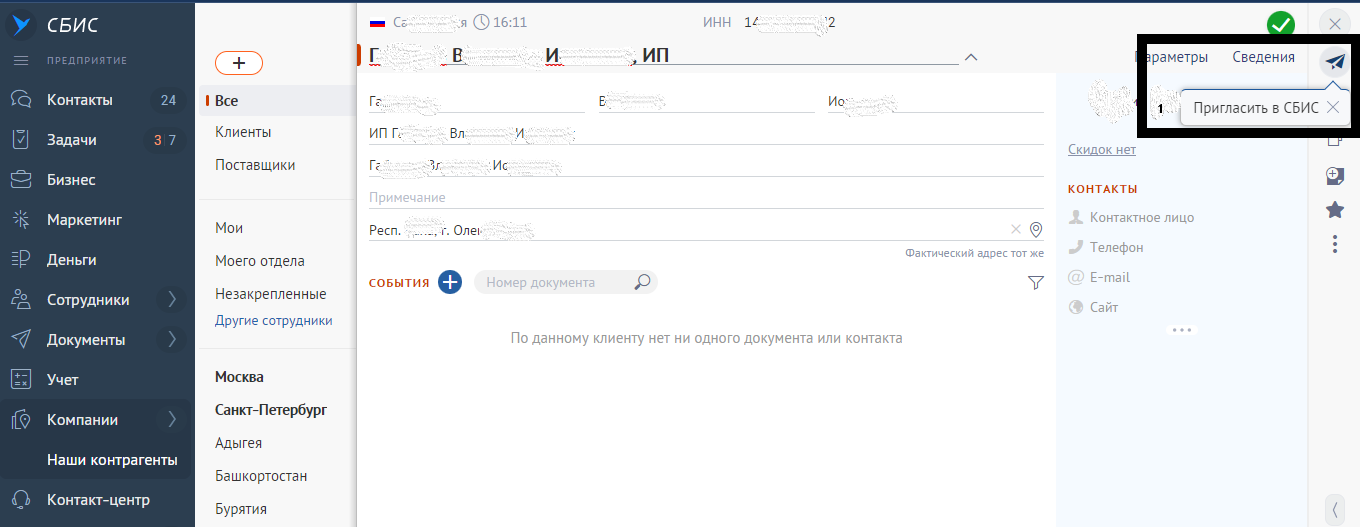1360x527 pixels.
Task: Click the Контакты counter badge 24
Action: coord(168,100)
